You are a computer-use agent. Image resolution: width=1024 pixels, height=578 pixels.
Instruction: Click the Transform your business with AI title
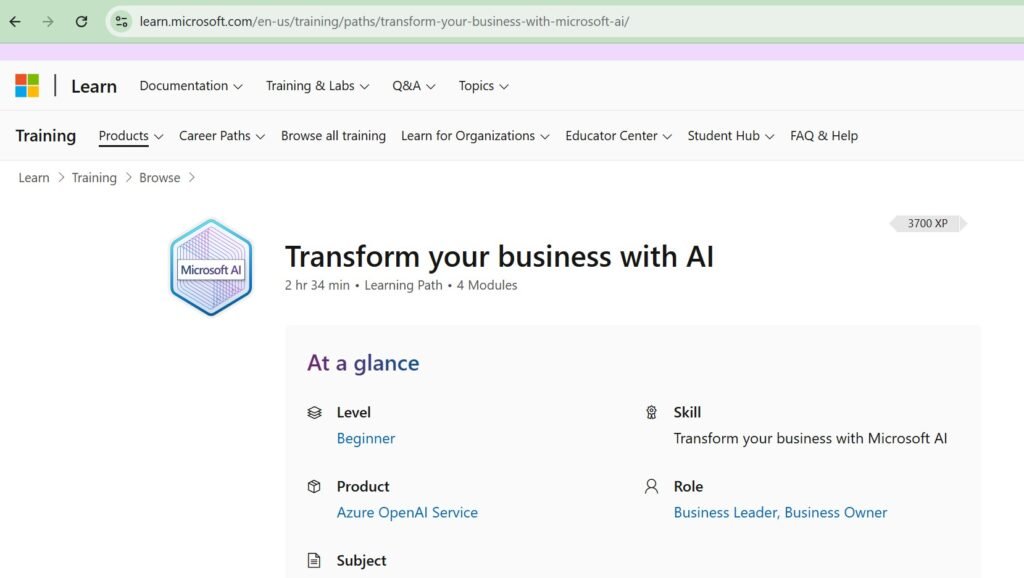point(499,256)
